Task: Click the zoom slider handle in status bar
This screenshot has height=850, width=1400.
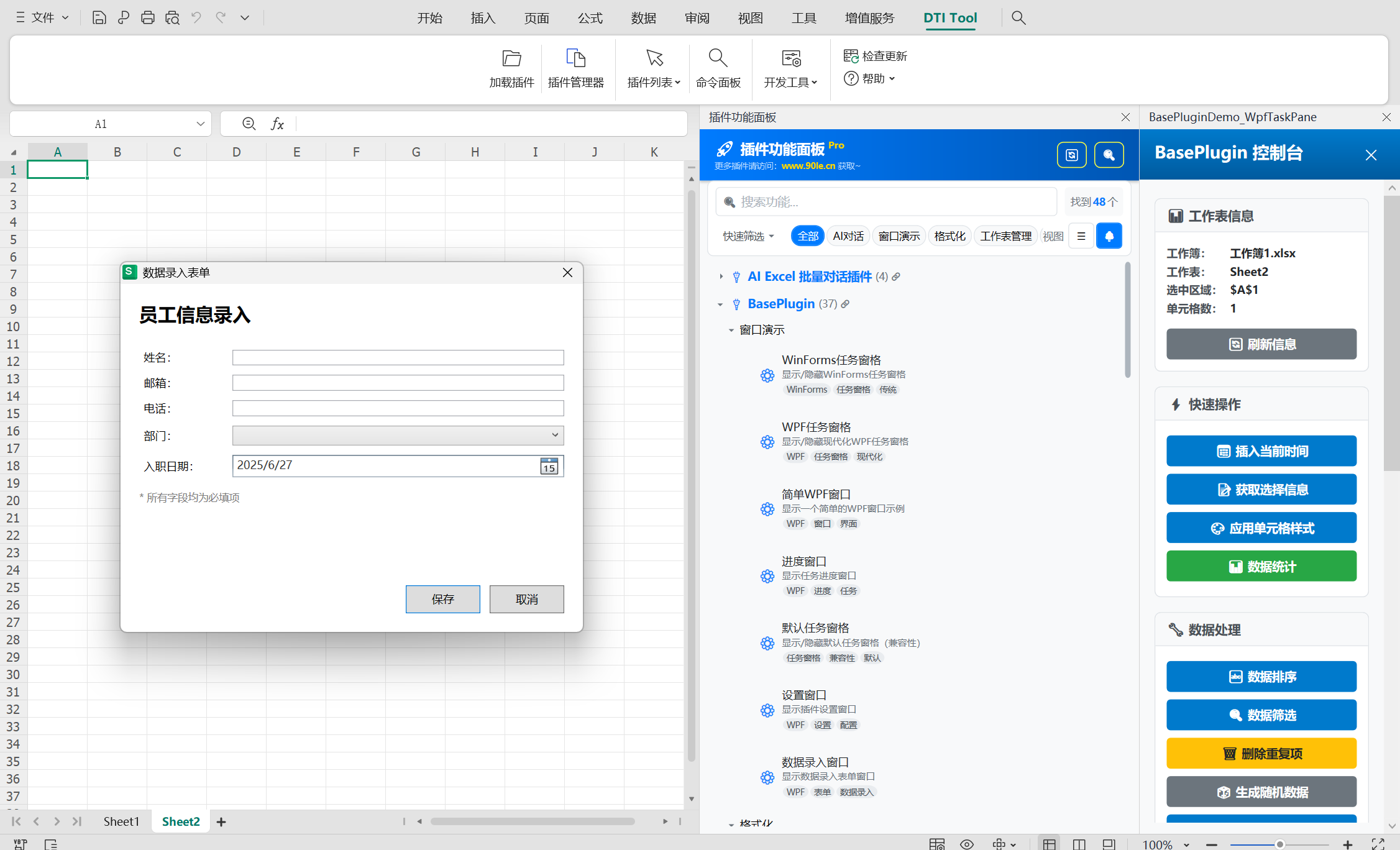Action: [1279, 844]
